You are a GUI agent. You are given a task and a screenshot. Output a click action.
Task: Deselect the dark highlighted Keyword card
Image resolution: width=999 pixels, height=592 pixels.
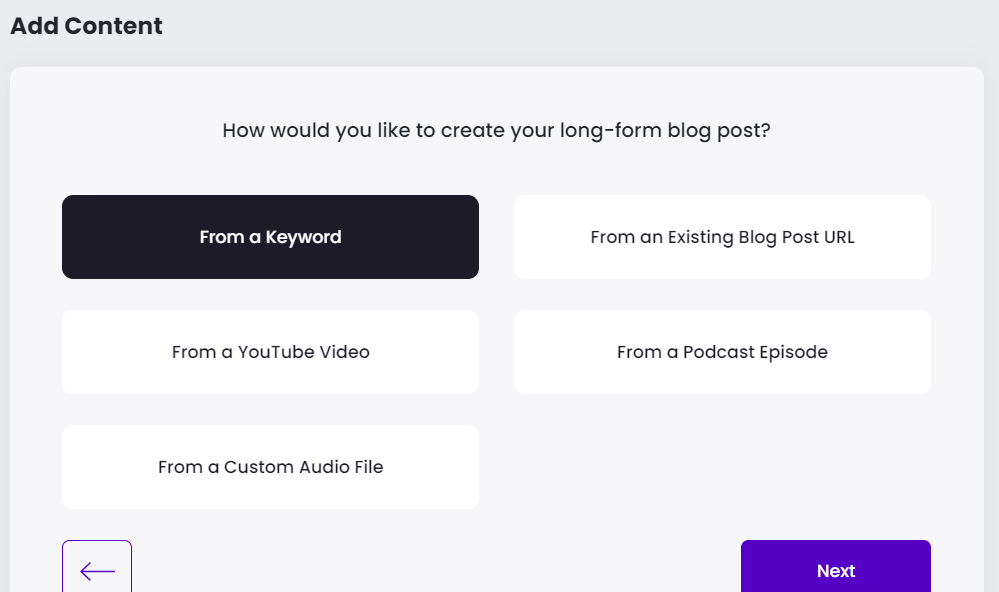(270, 237)
